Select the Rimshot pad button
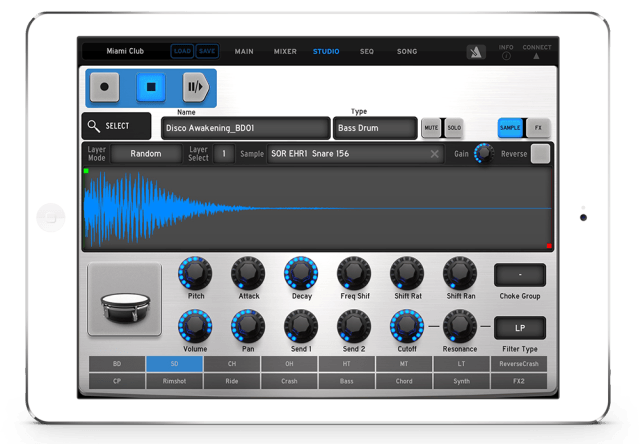This screenshot has width=640, height=444. tap(174, 381)
